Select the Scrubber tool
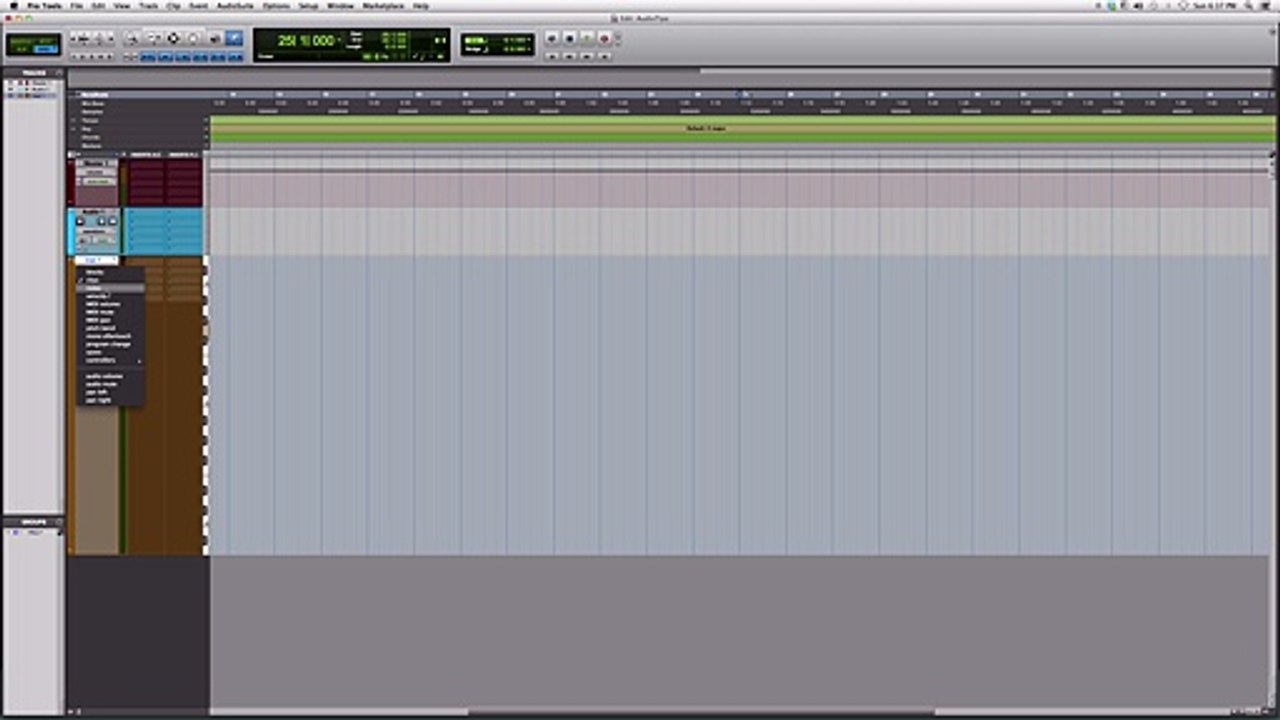Screen dimensions: 1280x720 (213, 38)
